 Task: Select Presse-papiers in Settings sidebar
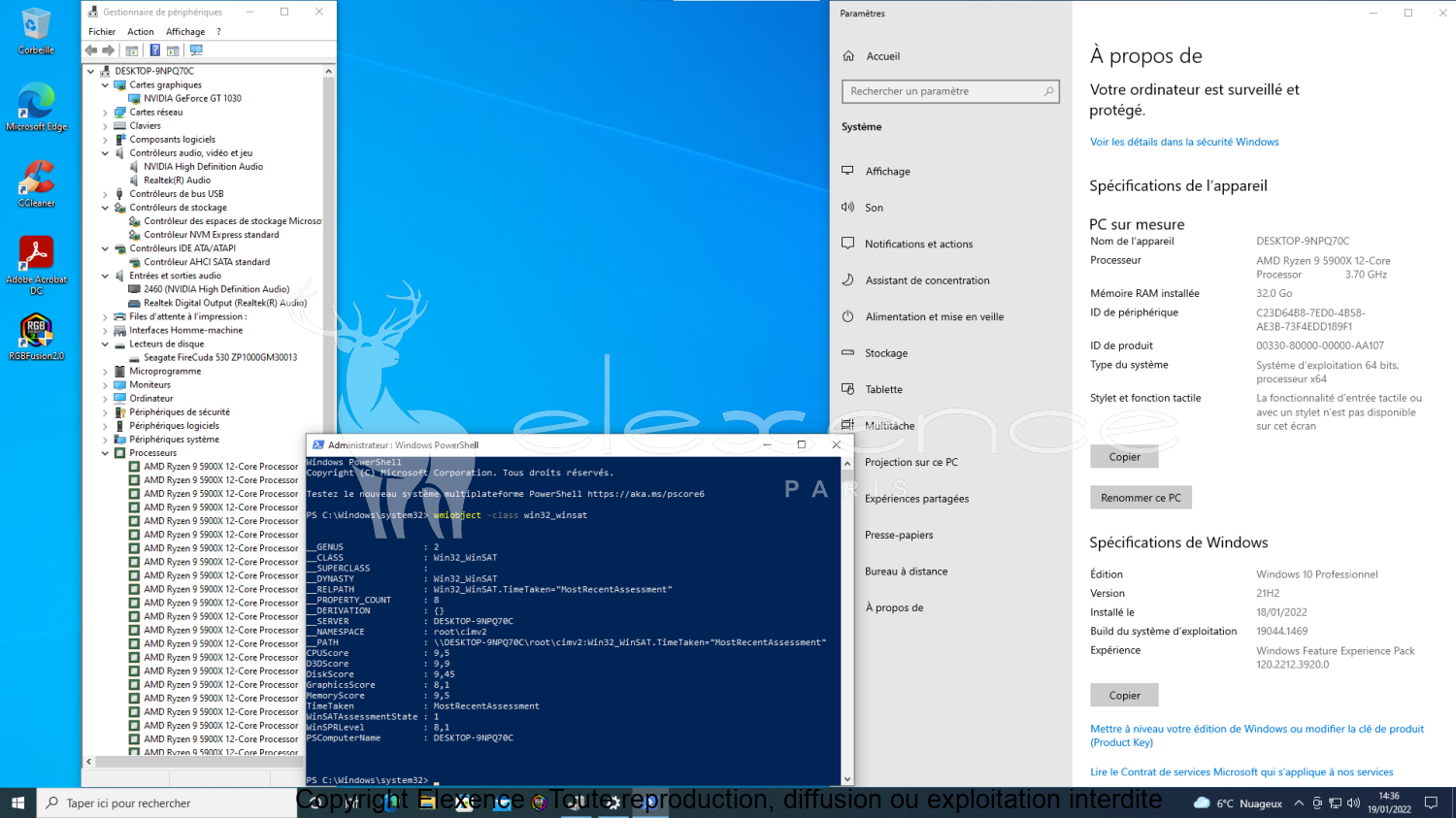899,535
